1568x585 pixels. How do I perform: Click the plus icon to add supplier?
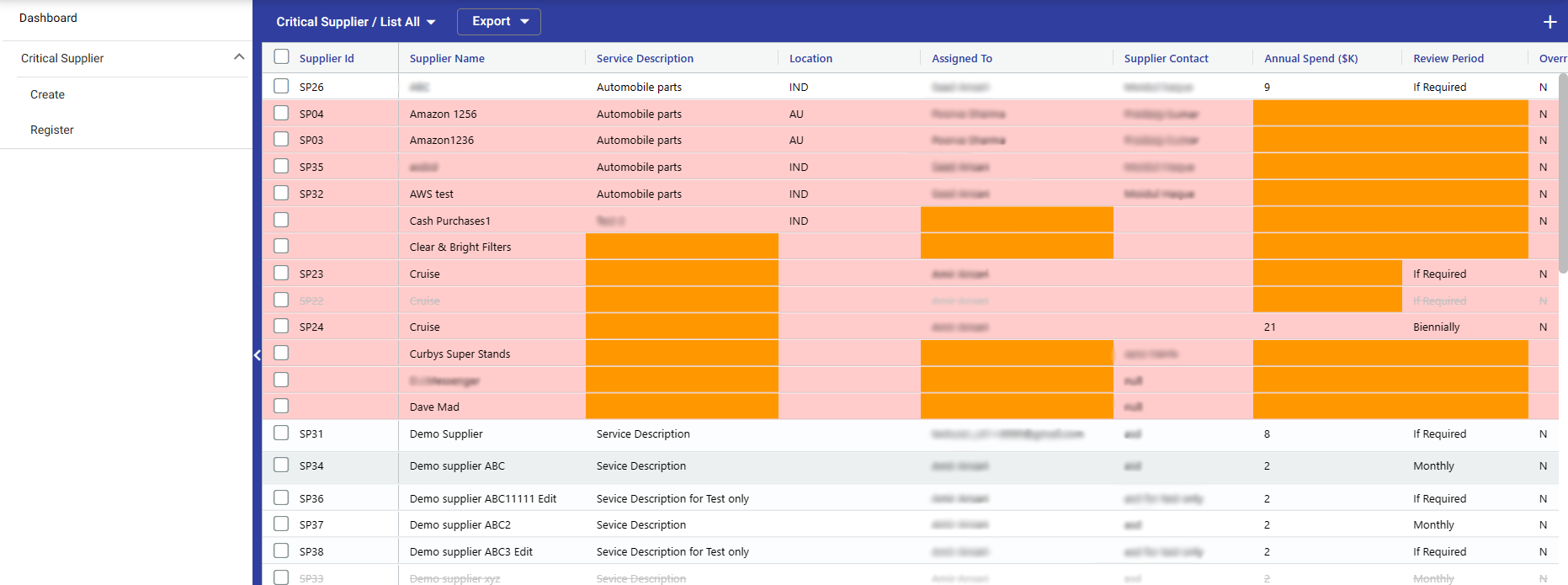point(1549,22)
